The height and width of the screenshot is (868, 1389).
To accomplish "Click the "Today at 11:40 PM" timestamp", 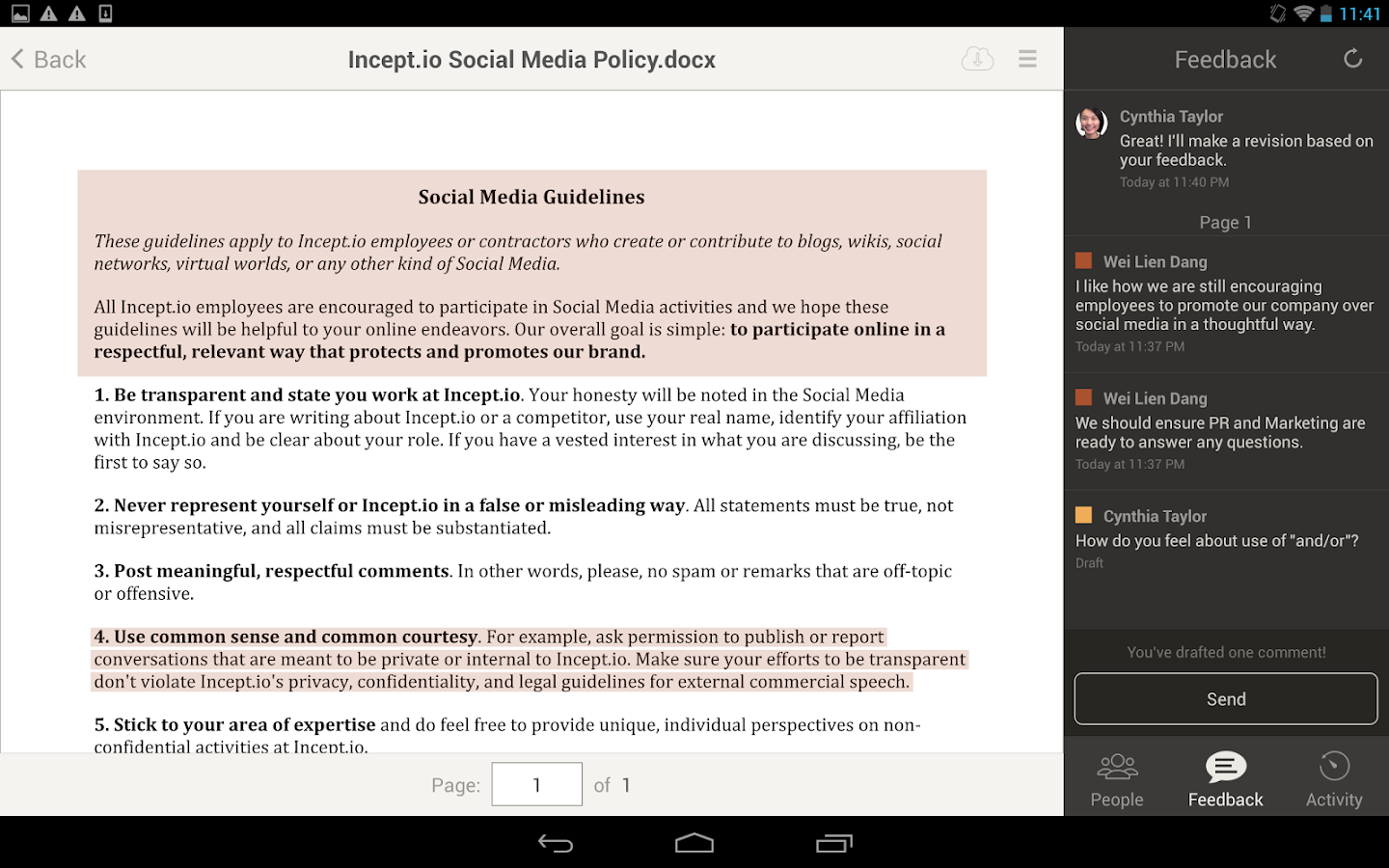I will pyautogui.click(x=1174, y=181).
